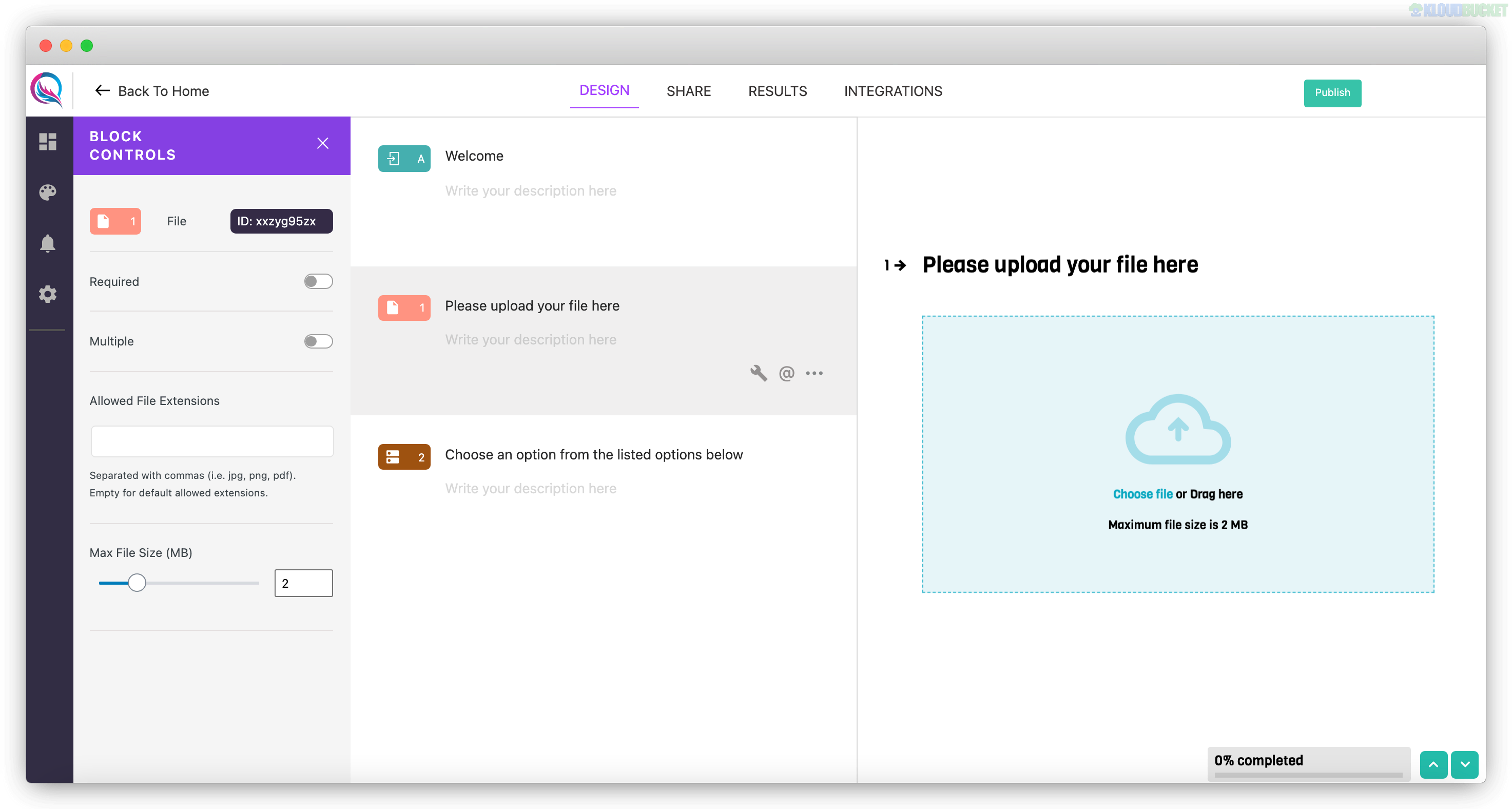Click the cloud upload icon

(x=1177, y=429)
